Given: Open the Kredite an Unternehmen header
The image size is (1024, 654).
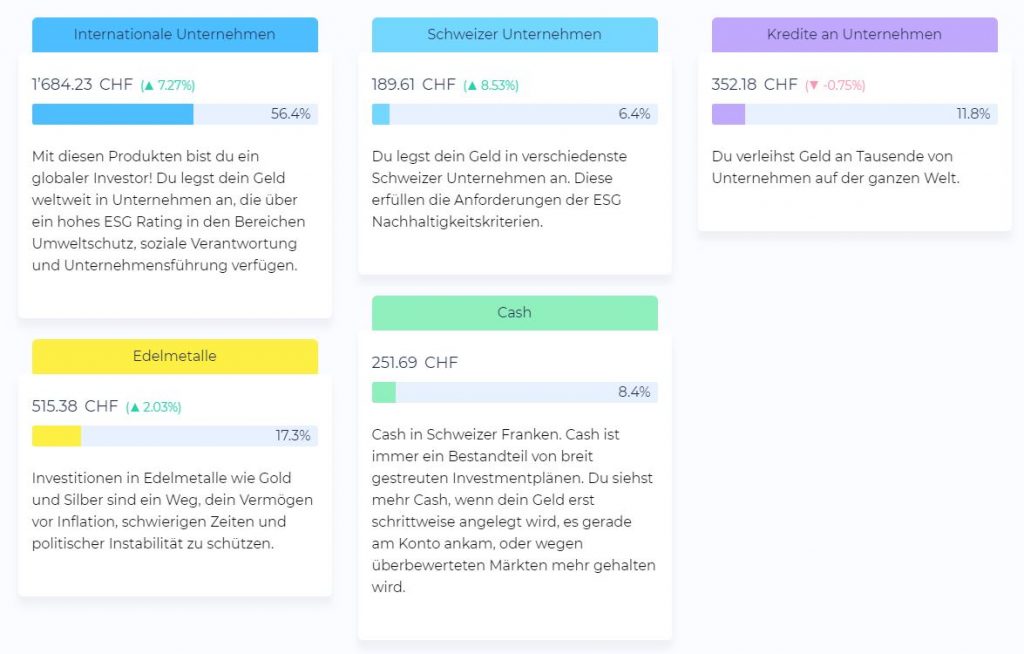Looking at the screenshot, I should coord(855,35).
